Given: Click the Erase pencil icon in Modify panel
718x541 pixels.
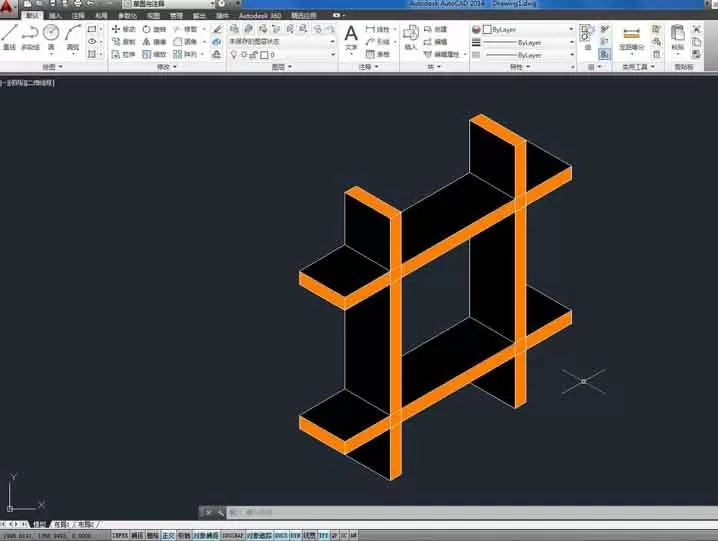Looking at the screenshot, I should (x=217, y=29).
